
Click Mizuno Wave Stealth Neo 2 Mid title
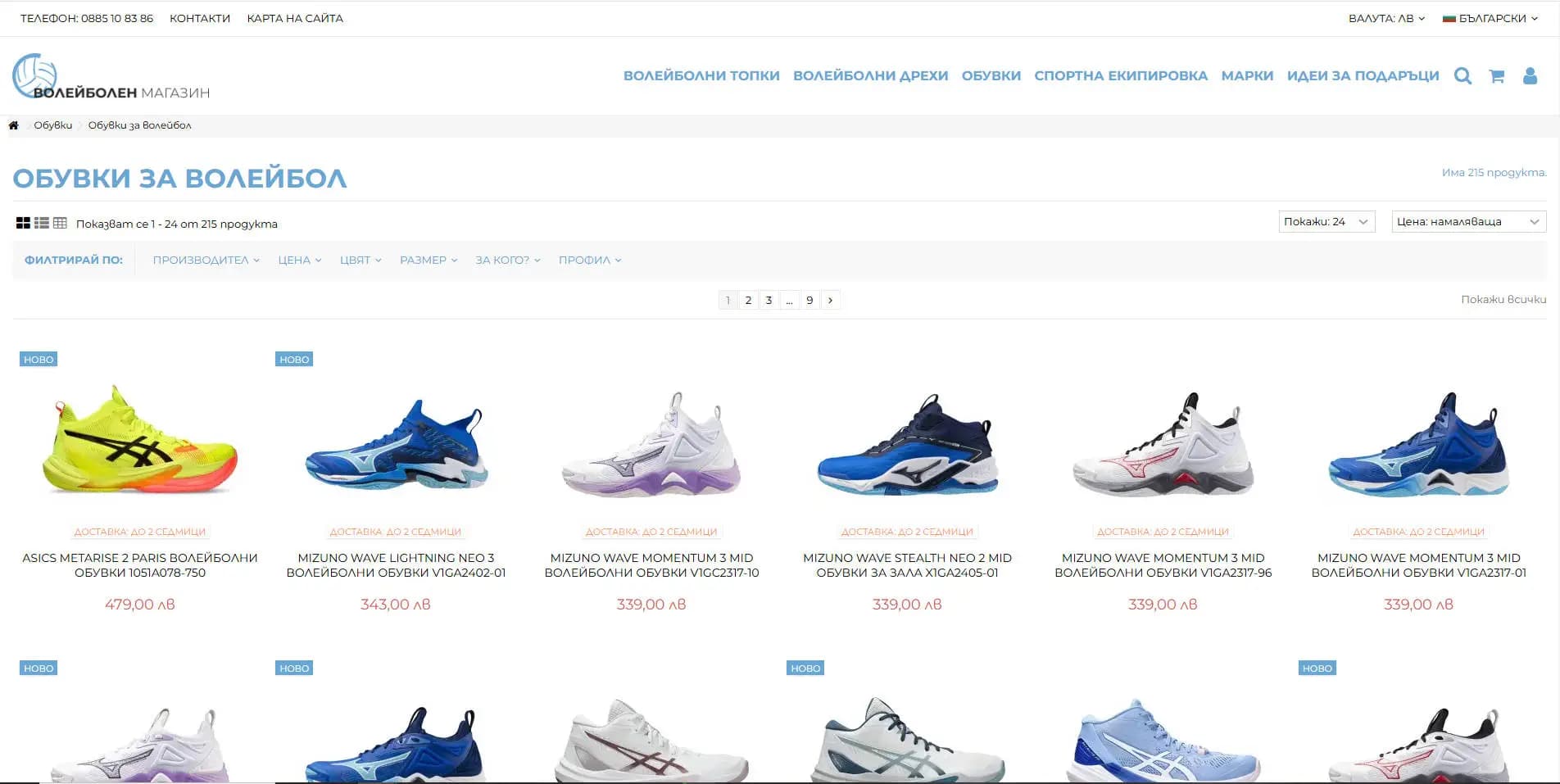pos(907,565)
